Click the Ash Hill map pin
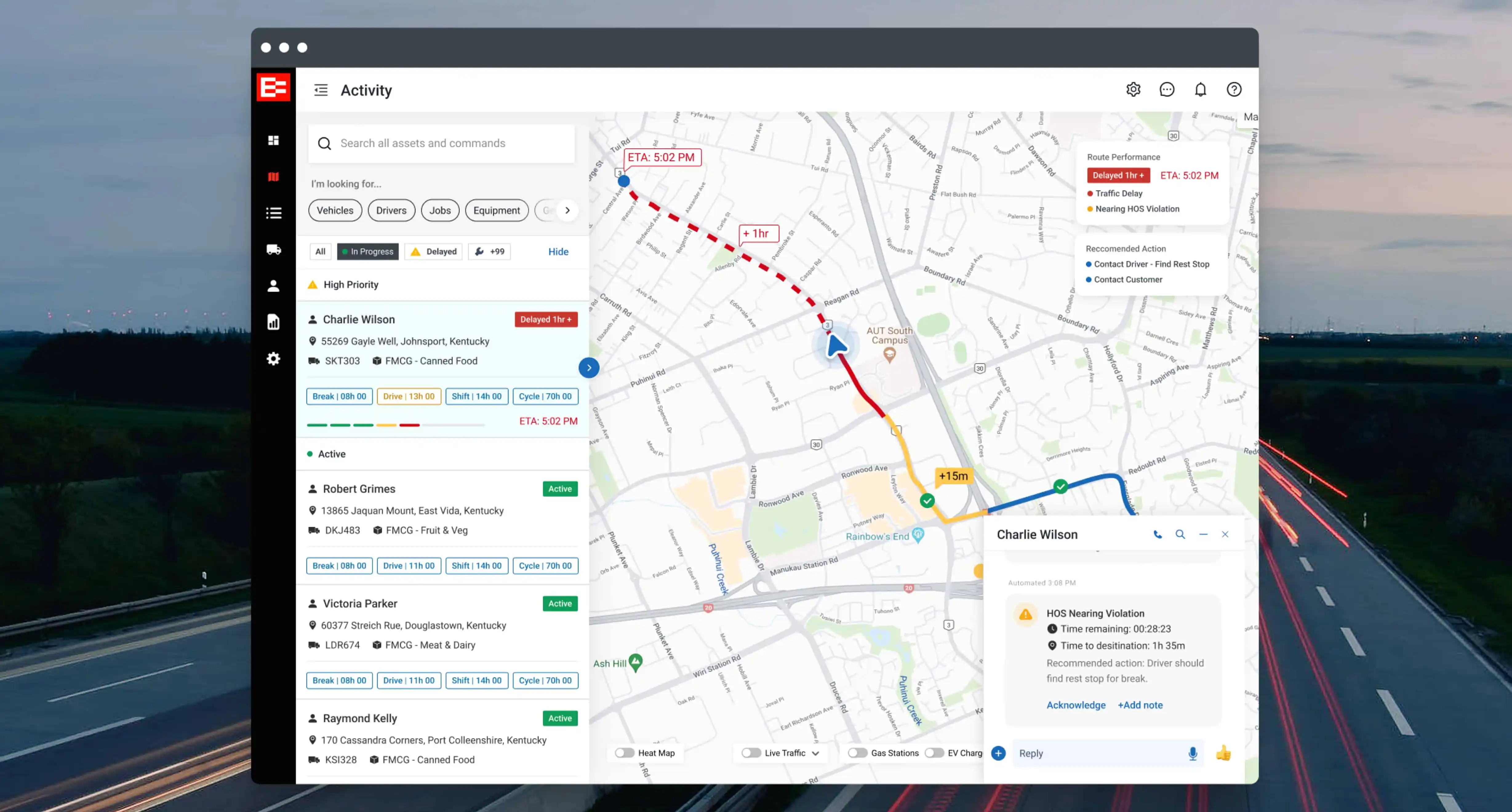This screenshot has width=1512, height=812. click(x=635, y=663)
